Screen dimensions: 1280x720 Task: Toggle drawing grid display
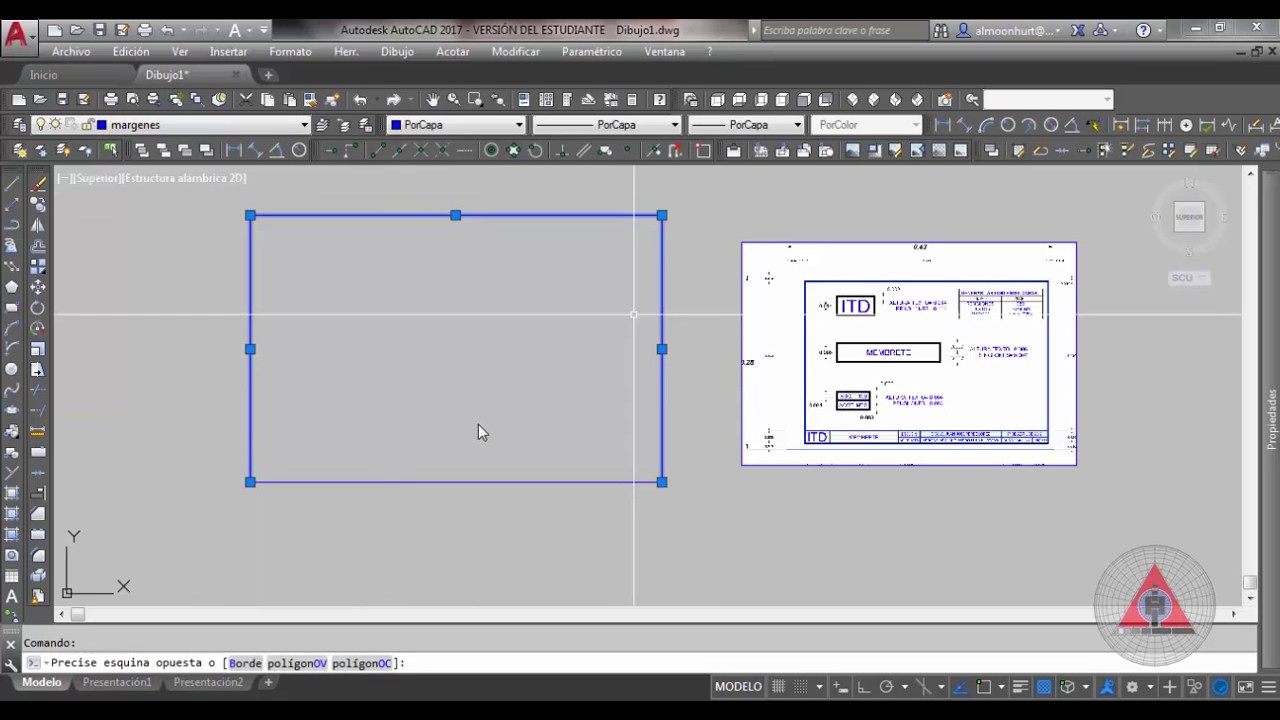[x=778, y=687]
